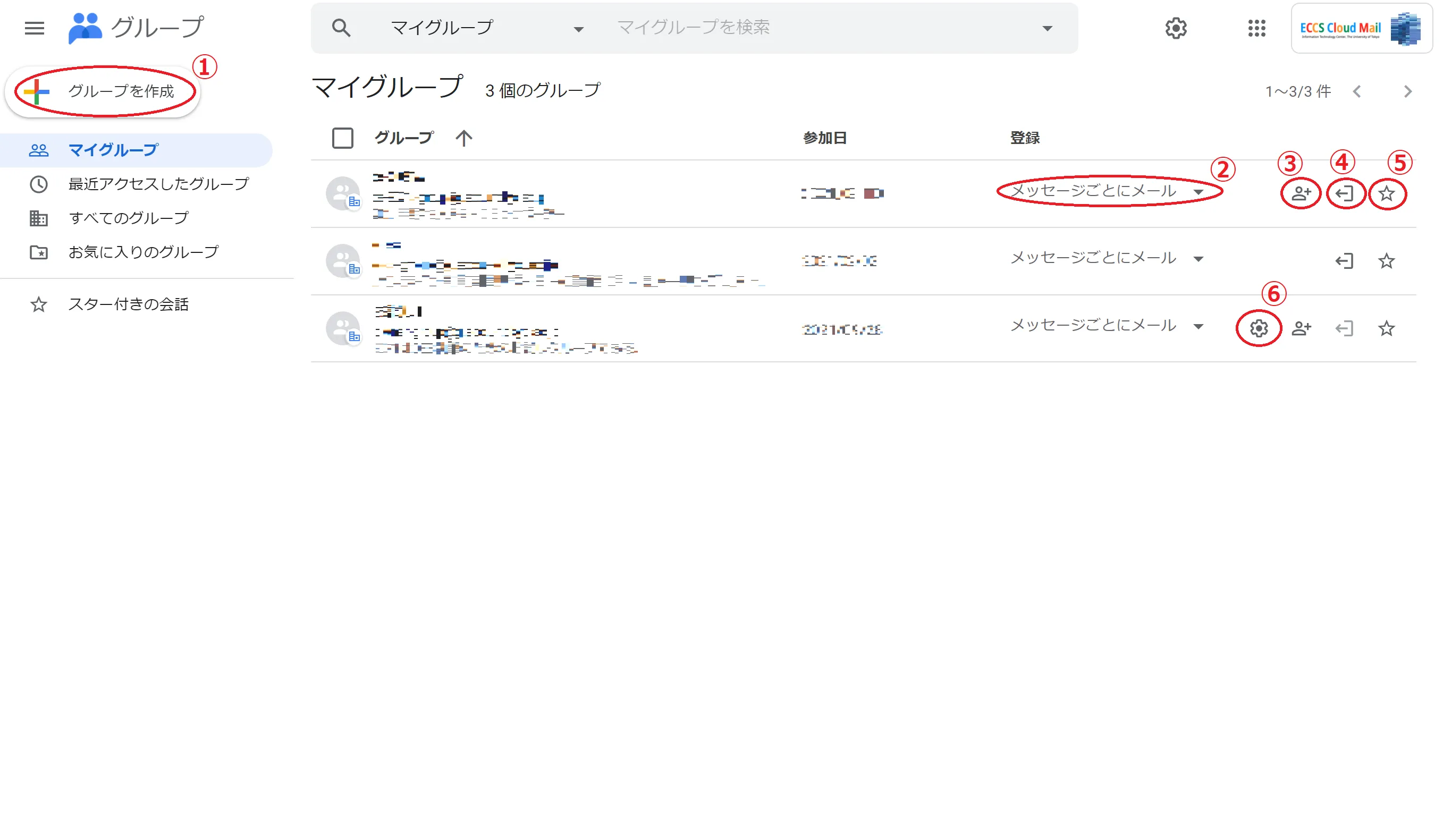Viewport: 1443px width, 840px height.
Task: Click the 1～3/3 件 pagination text
Action: point(1298,91)
